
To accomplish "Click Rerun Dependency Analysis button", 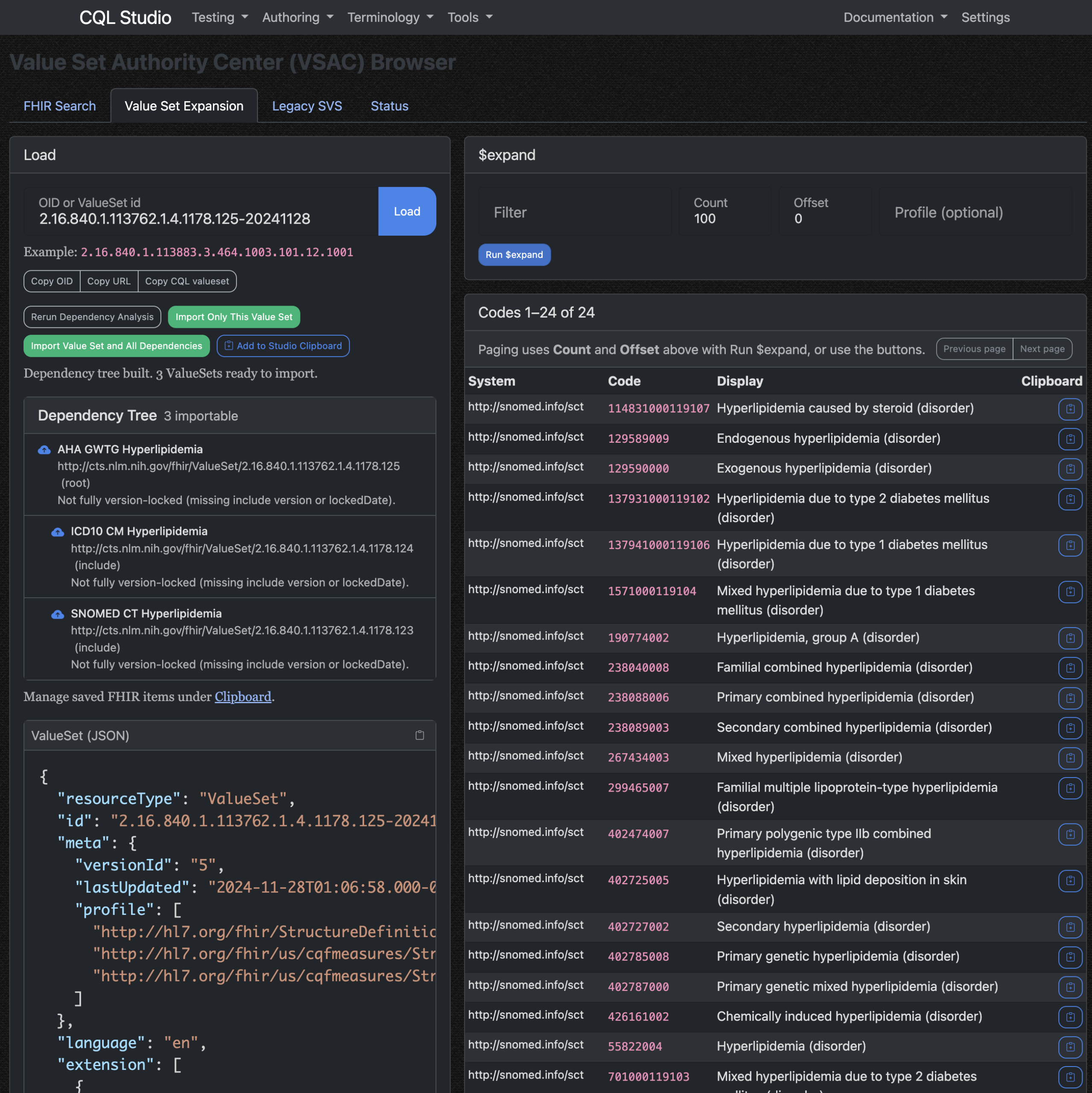I will tap(92, 317).
